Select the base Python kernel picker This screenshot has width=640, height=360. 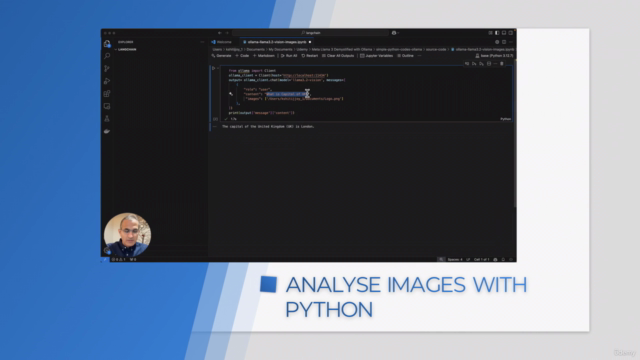[494, 56]
